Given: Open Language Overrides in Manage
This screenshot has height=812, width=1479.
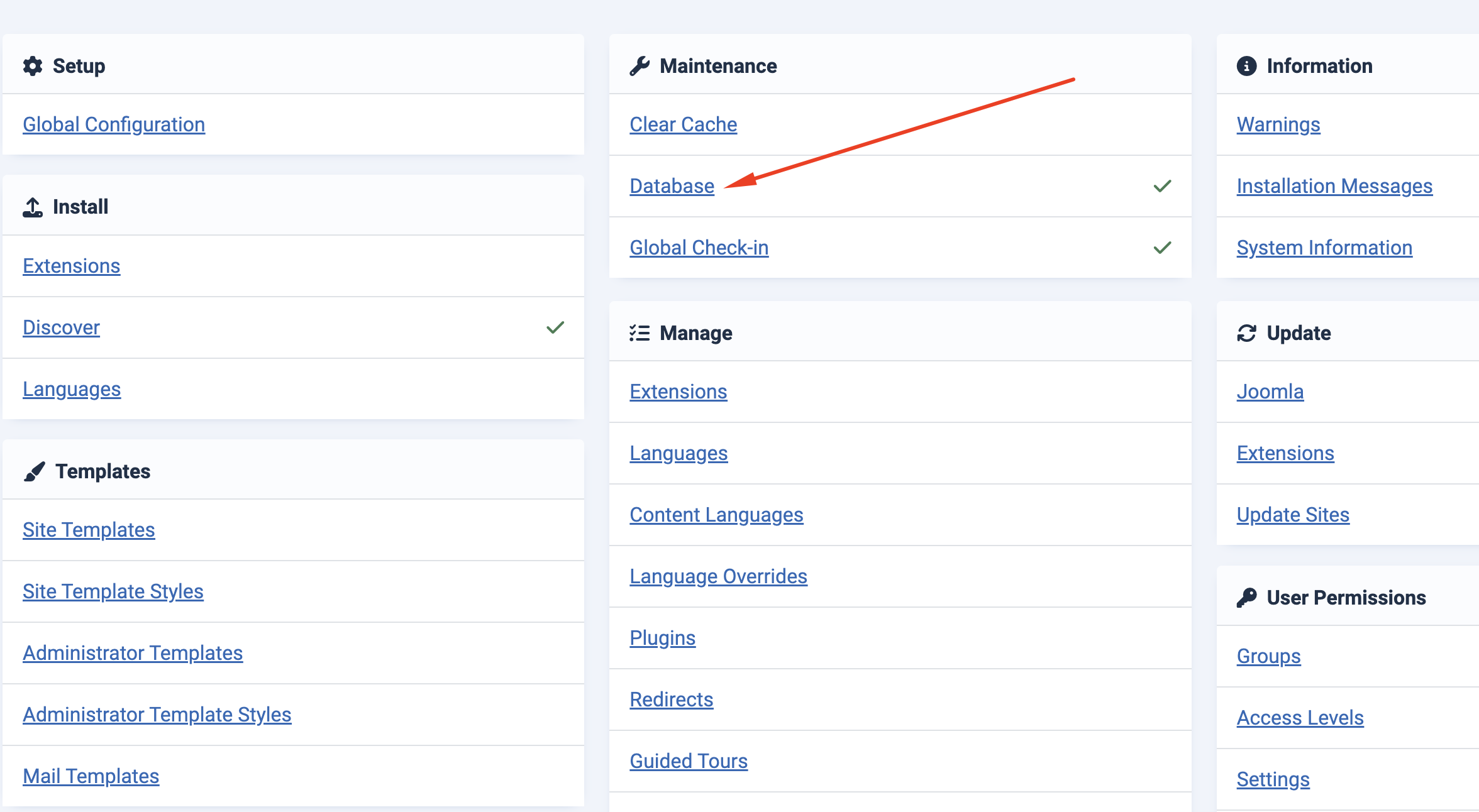Looking at the screenshot, I should [x=718, y=576].
